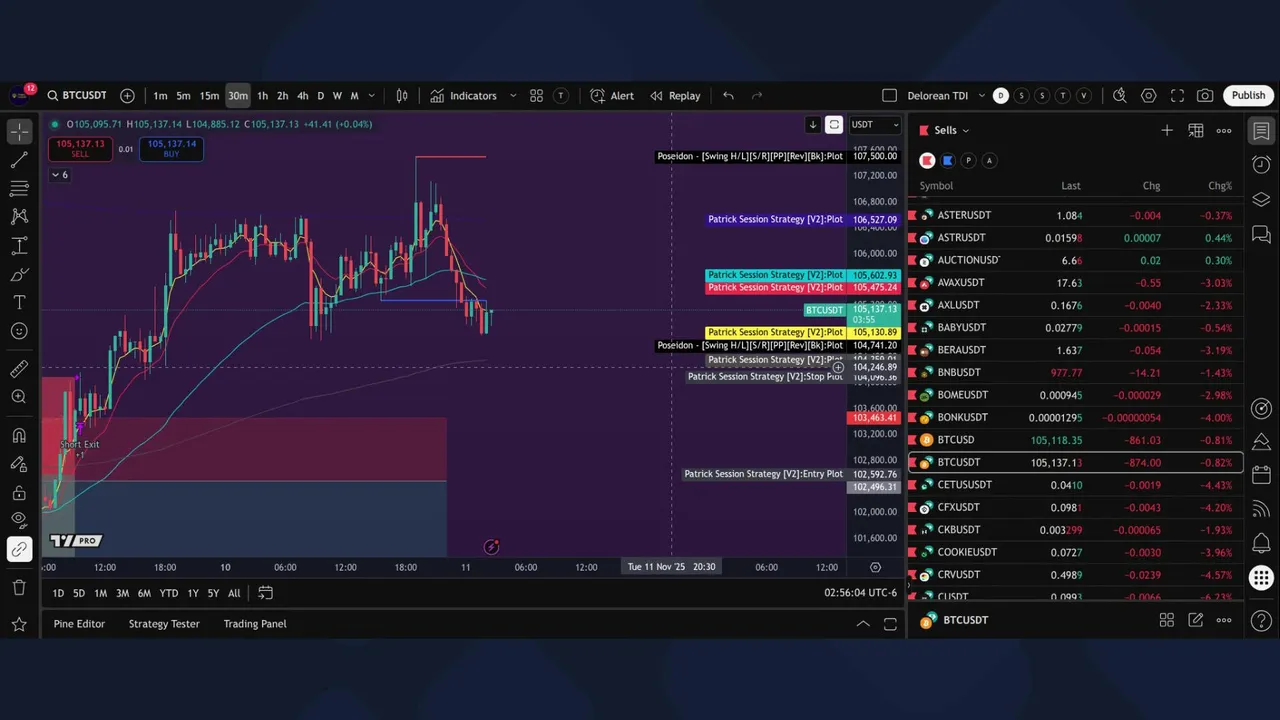This screenshot has height=720, width=1280.
Task: Expand favorite indicators dropdown arrow
Action: [513, 96]
